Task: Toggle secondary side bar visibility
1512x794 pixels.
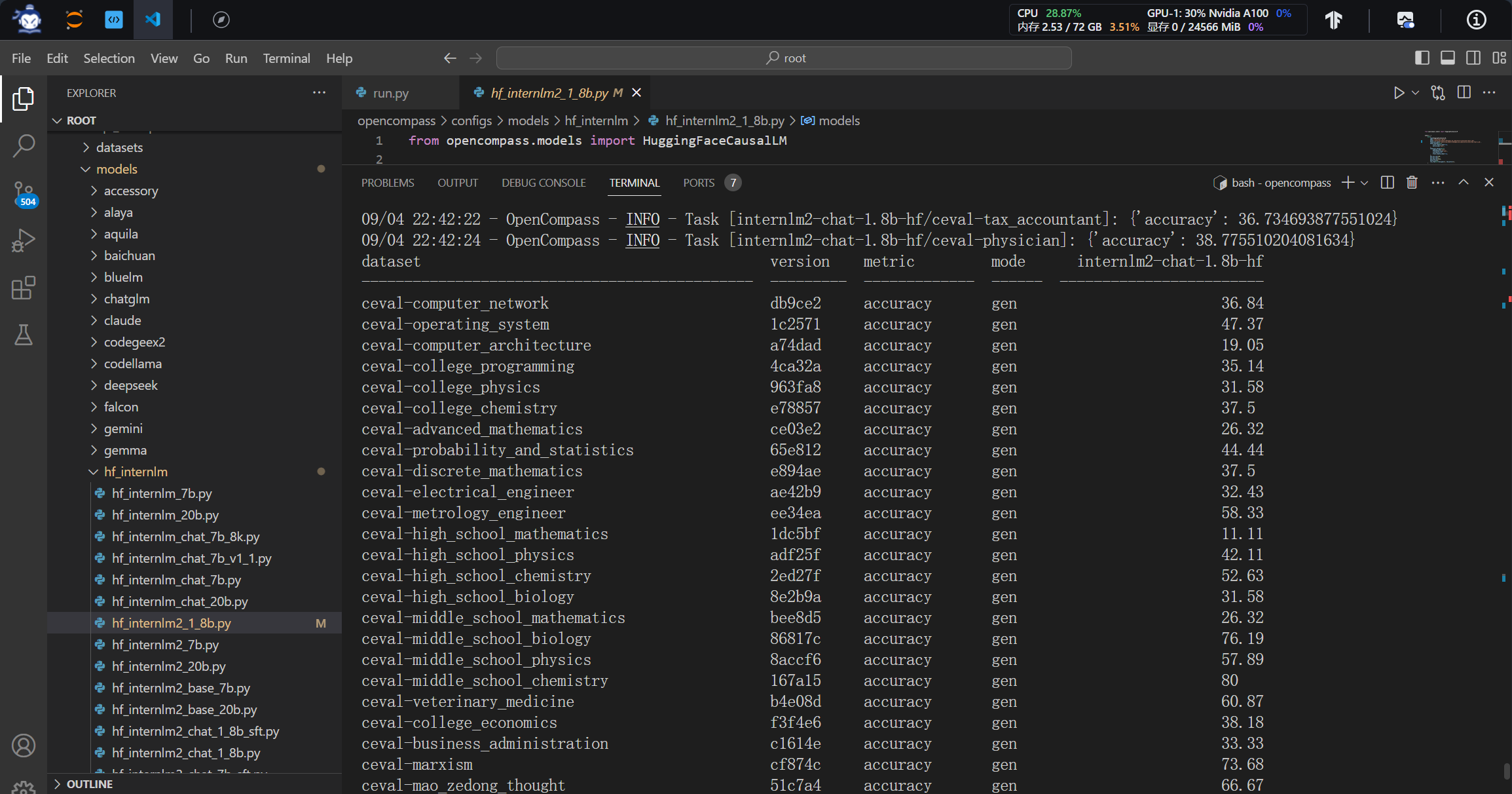Action: tap(1473, 58)
